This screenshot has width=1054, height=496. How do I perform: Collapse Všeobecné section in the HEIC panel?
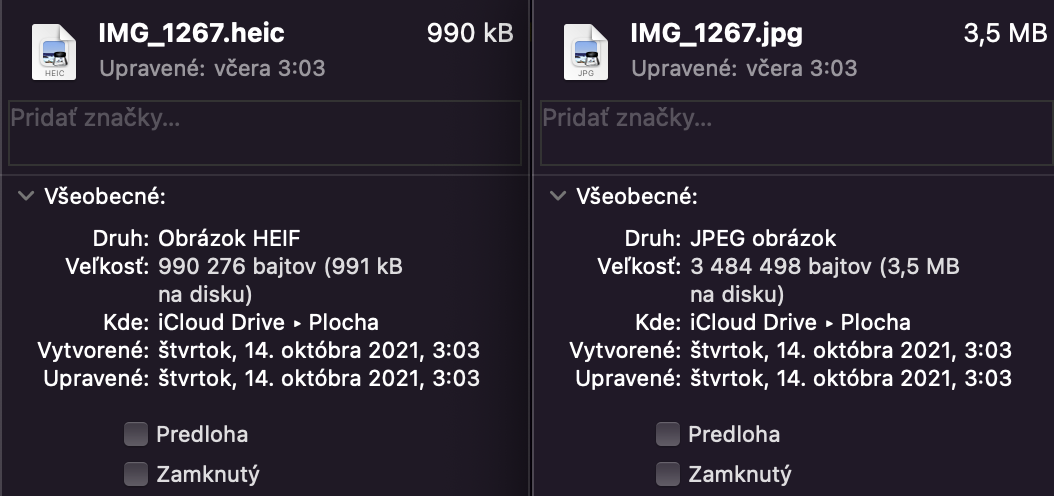click(x=25, y=196)
